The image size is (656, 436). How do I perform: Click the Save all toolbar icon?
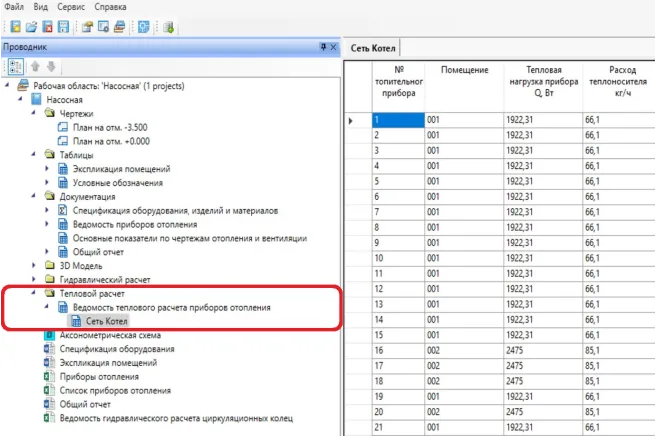click(x=64, y=25)
